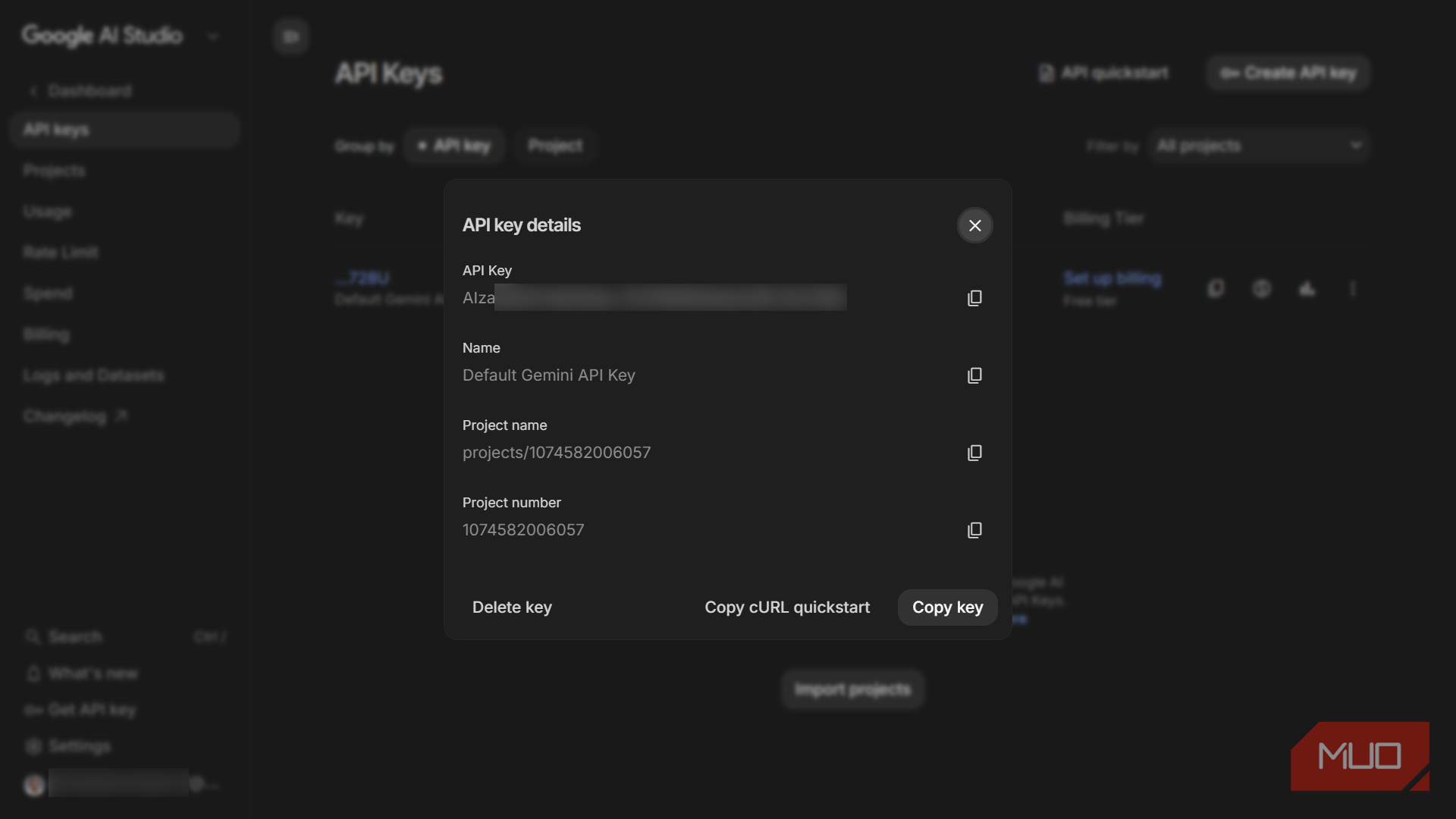The height and width of the screenshot is (819, 1456).
Task: Click the Import projects button
Action: tap(852, 689)
